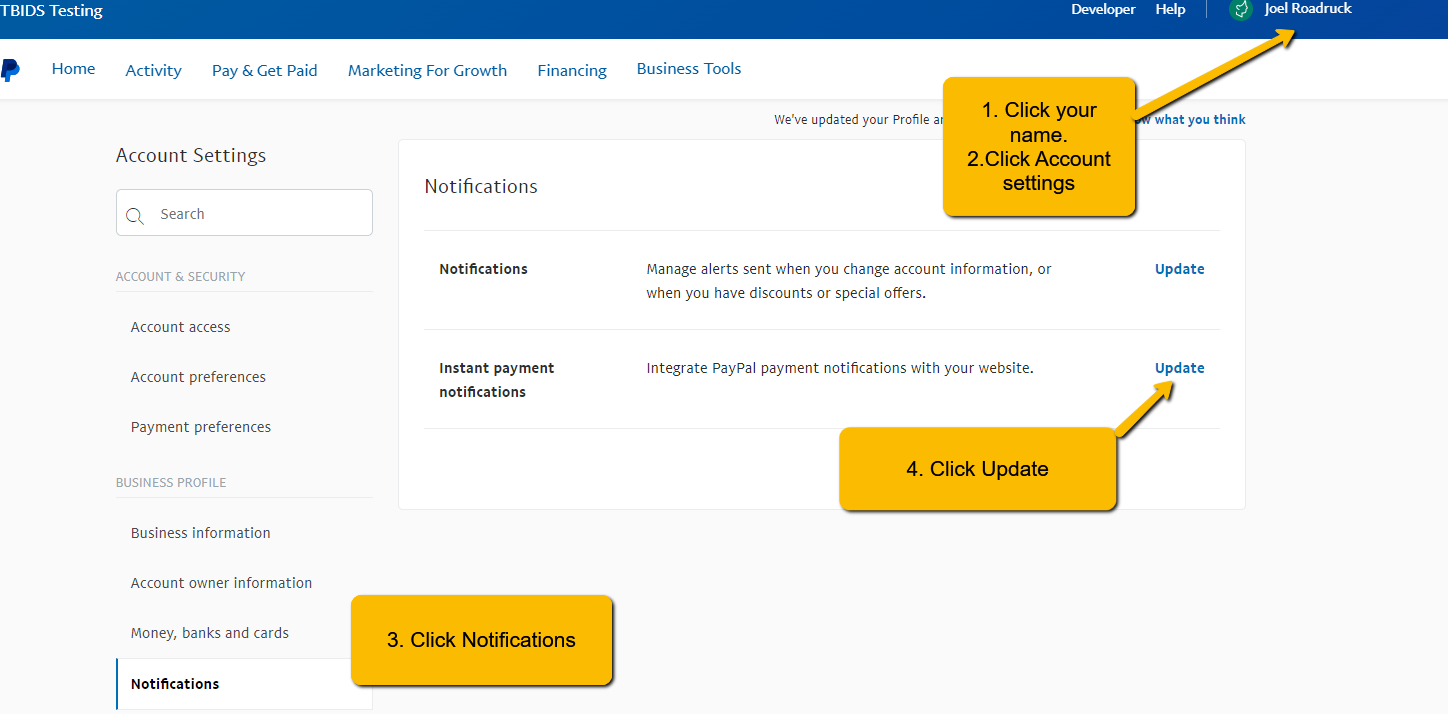The width and height of the screenshot is (1448, 714).
Task: Open the Financing menu
Action: 572,70
